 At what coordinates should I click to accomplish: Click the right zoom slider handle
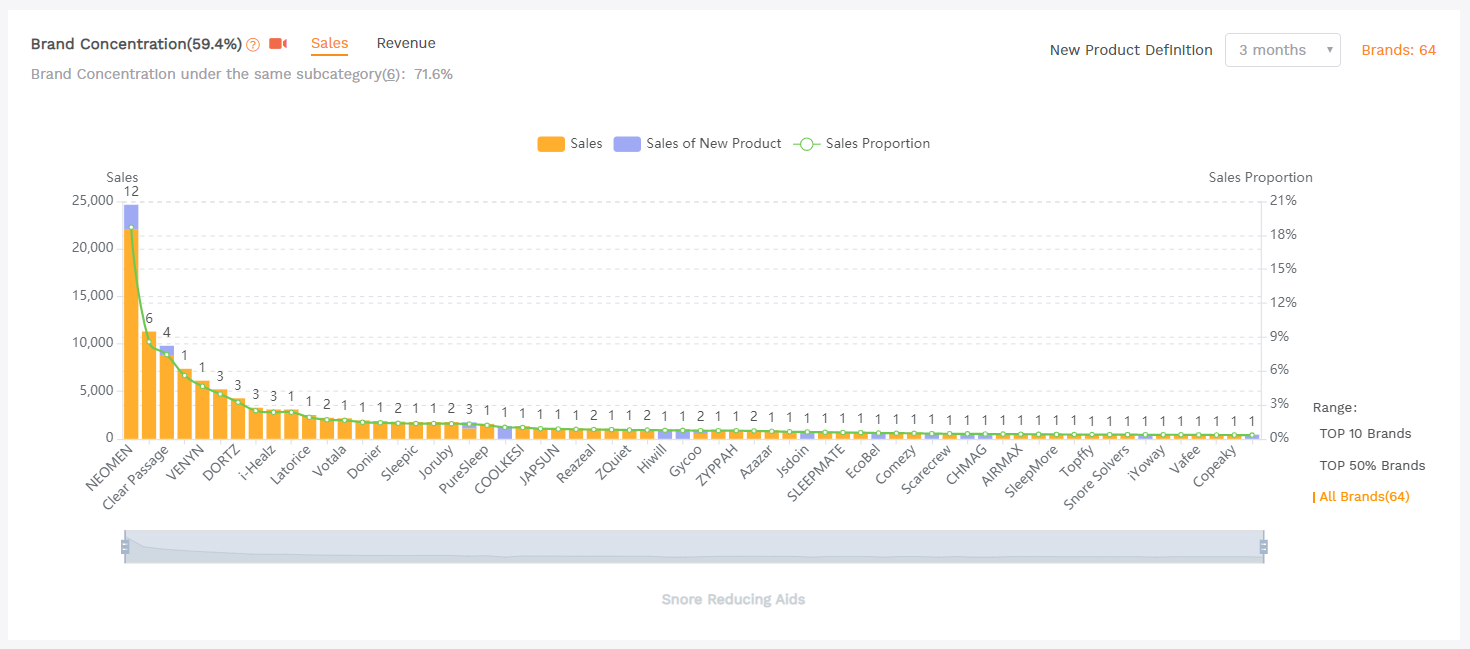click(1263, 547)
